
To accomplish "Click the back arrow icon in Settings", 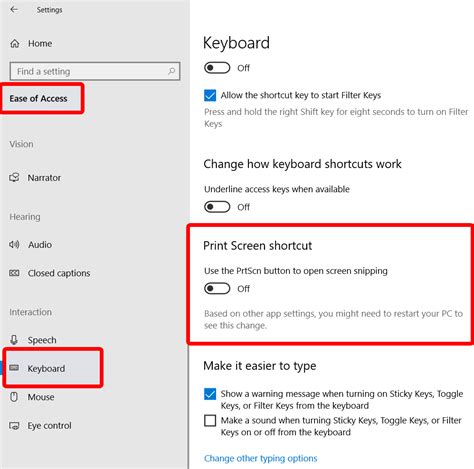I will click(x=14, y=9).
